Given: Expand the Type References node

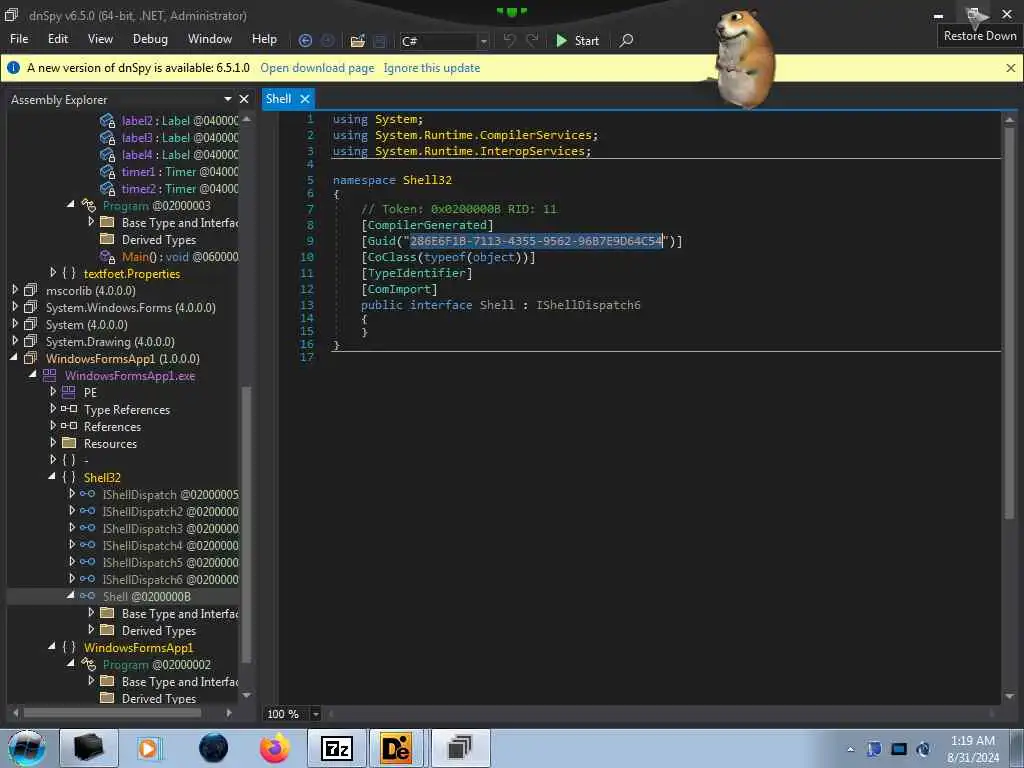Looking at the screenshot, I should tap(53, 409).
